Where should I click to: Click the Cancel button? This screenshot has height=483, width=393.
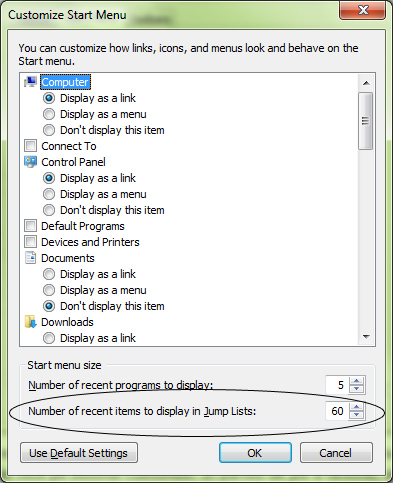336,453
